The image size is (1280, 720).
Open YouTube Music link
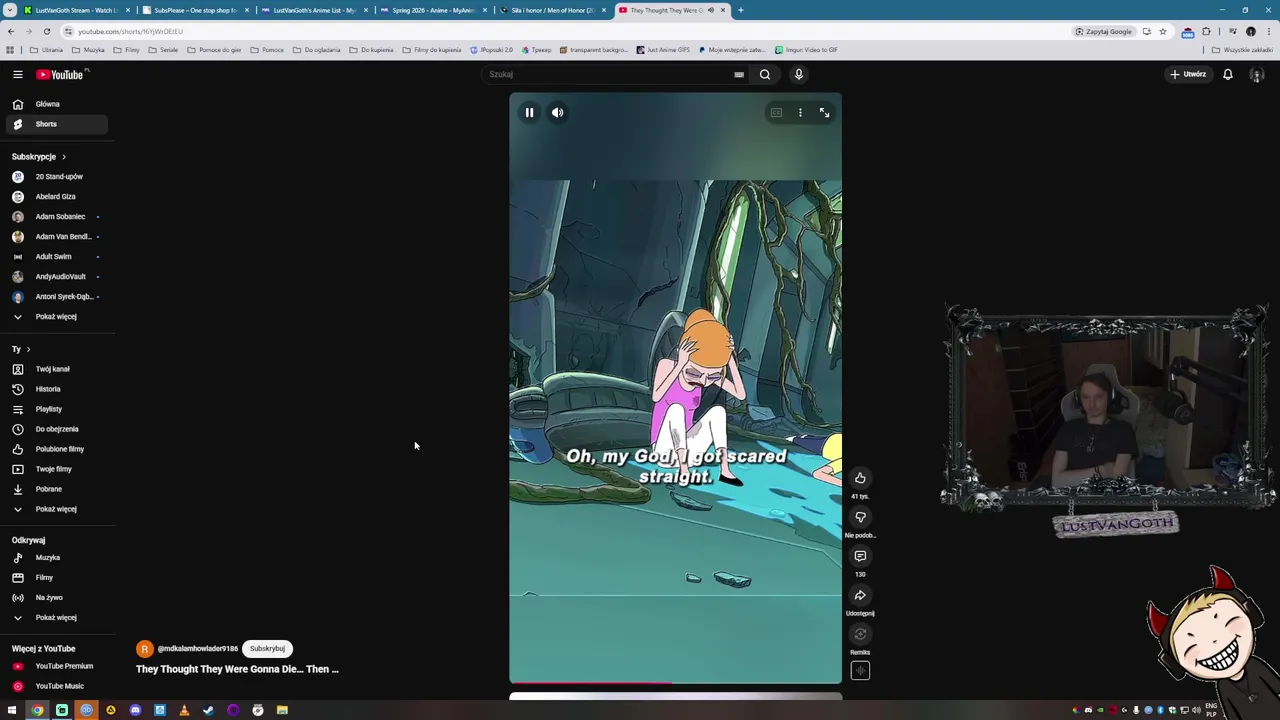pyautogui.click(x=55, y=686)
